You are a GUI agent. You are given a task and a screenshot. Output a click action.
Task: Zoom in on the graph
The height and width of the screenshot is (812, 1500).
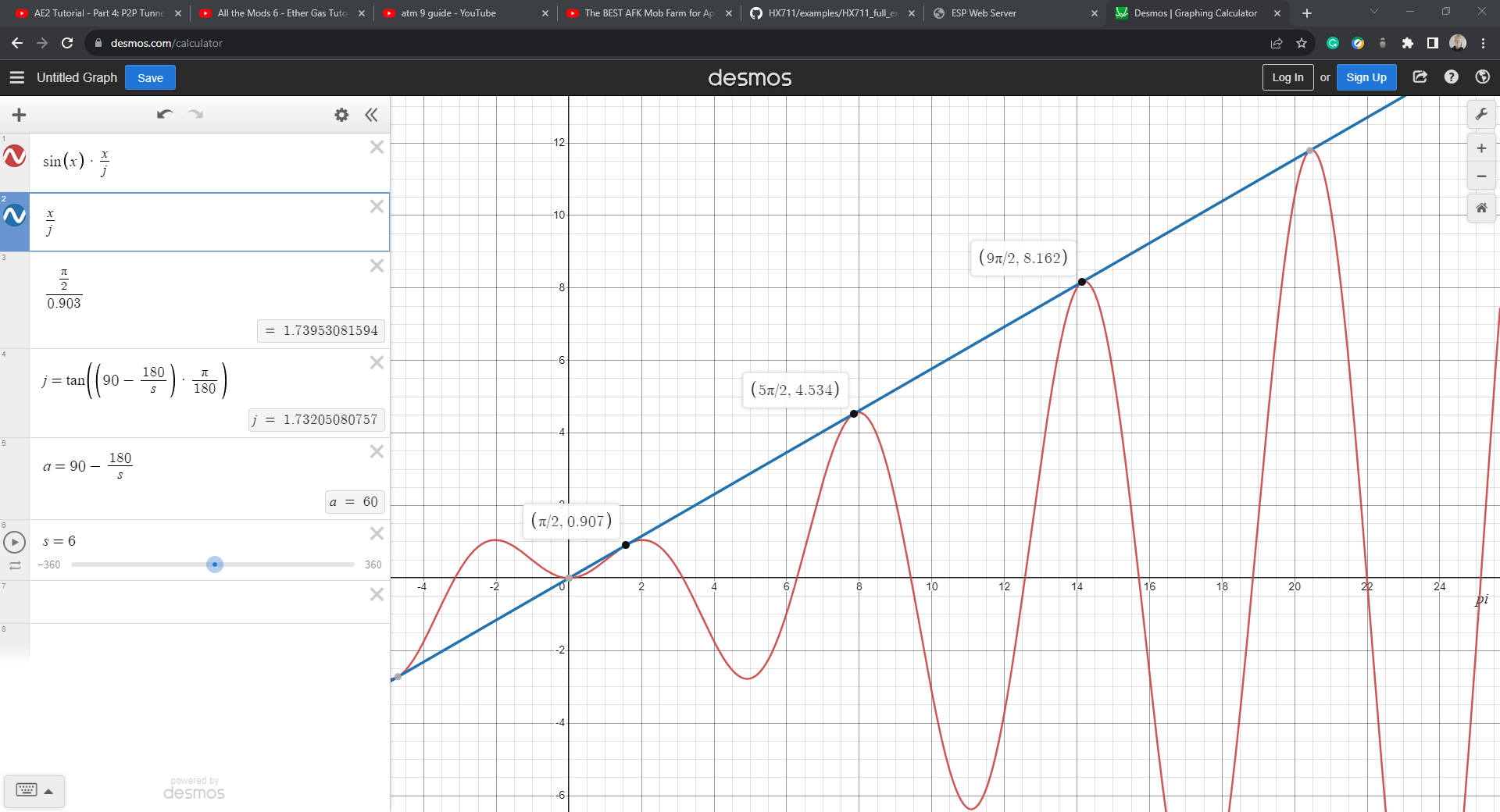(1480, 148)
